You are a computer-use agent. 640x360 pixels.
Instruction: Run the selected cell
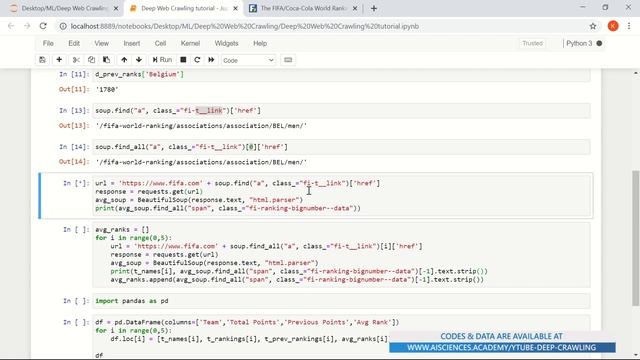click(x=162, y=60)
